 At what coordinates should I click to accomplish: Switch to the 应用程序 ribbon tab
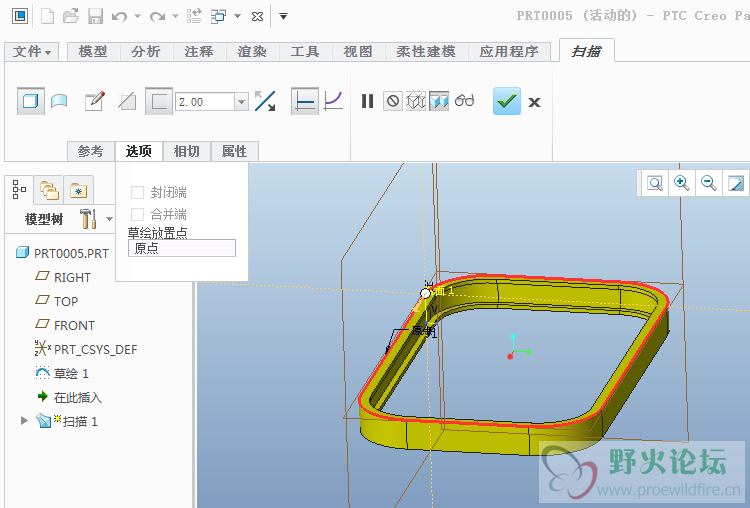[509, 52]
